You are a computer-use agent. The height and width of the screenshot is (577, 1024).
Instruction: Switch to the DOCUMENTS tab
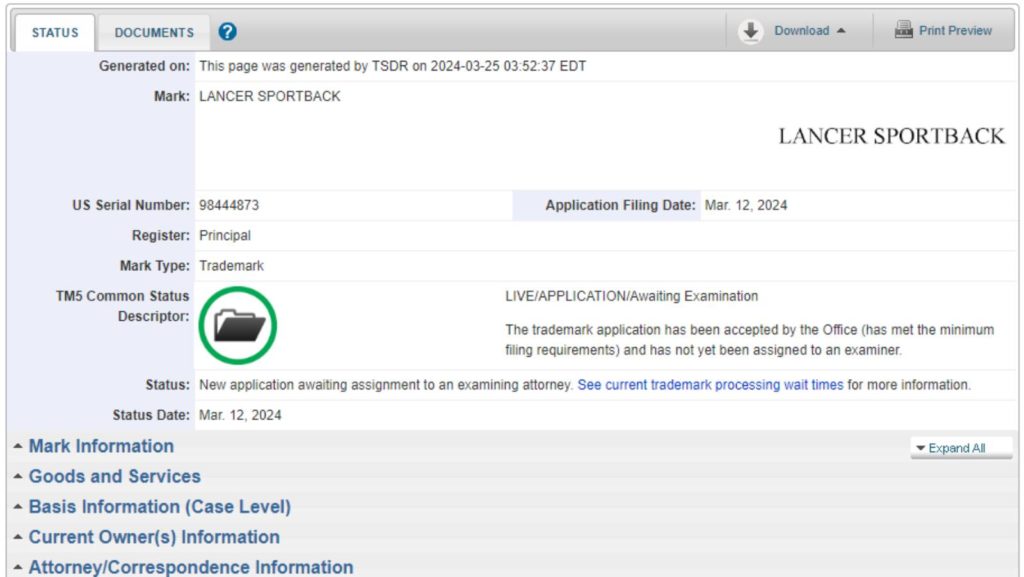coord(154,33)
